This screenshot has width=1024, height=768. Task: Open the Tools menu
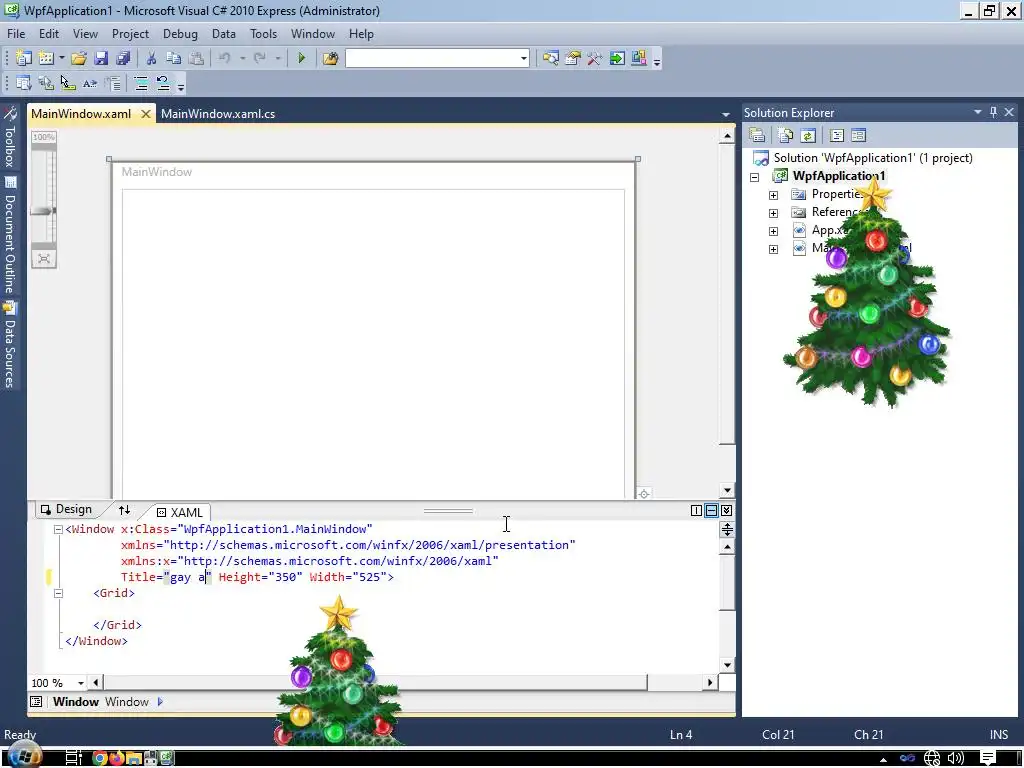point(263,34)
